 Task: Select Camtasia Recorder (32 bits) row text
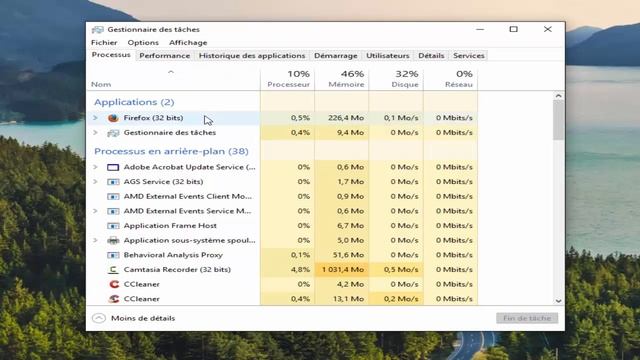click(177, 269)
